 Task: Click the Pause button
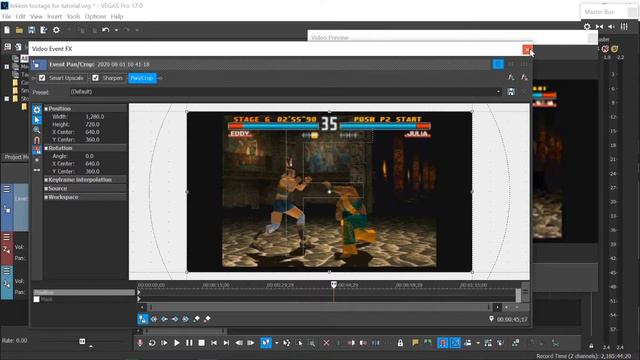click(189, 343)
